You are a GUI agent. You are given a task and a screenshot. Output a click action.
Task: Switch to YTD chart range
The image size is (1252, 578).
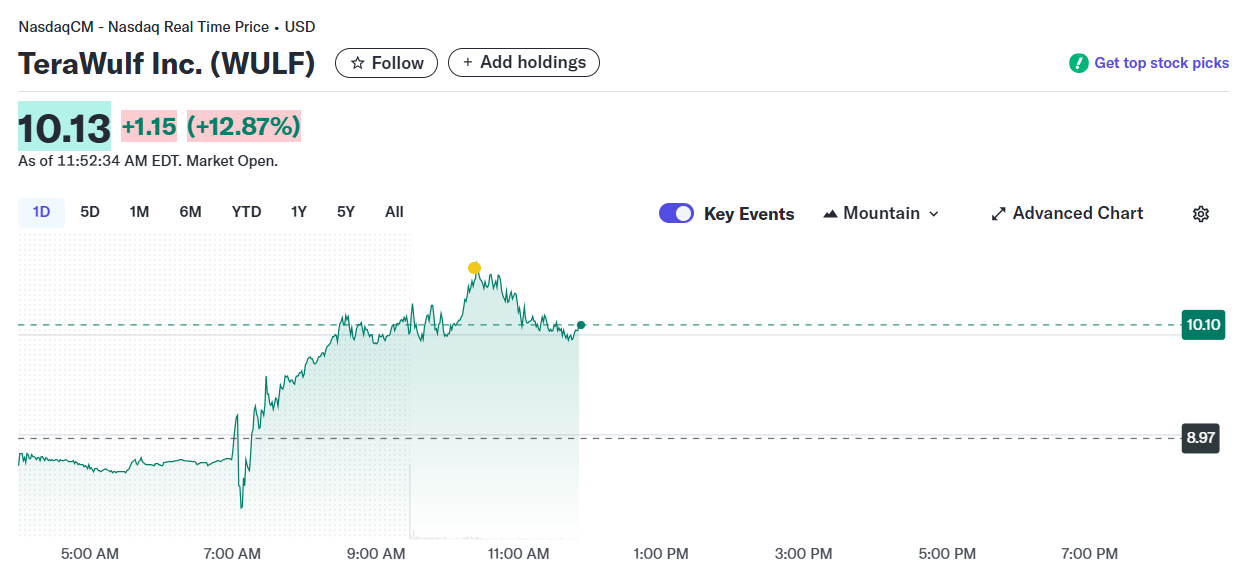coord(246,212)
